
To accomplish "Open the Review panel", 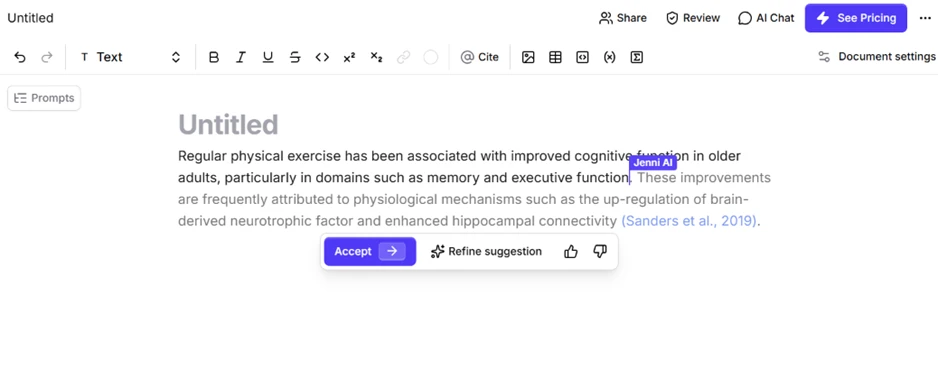I will pyautogui.click(x=693, y=18).
